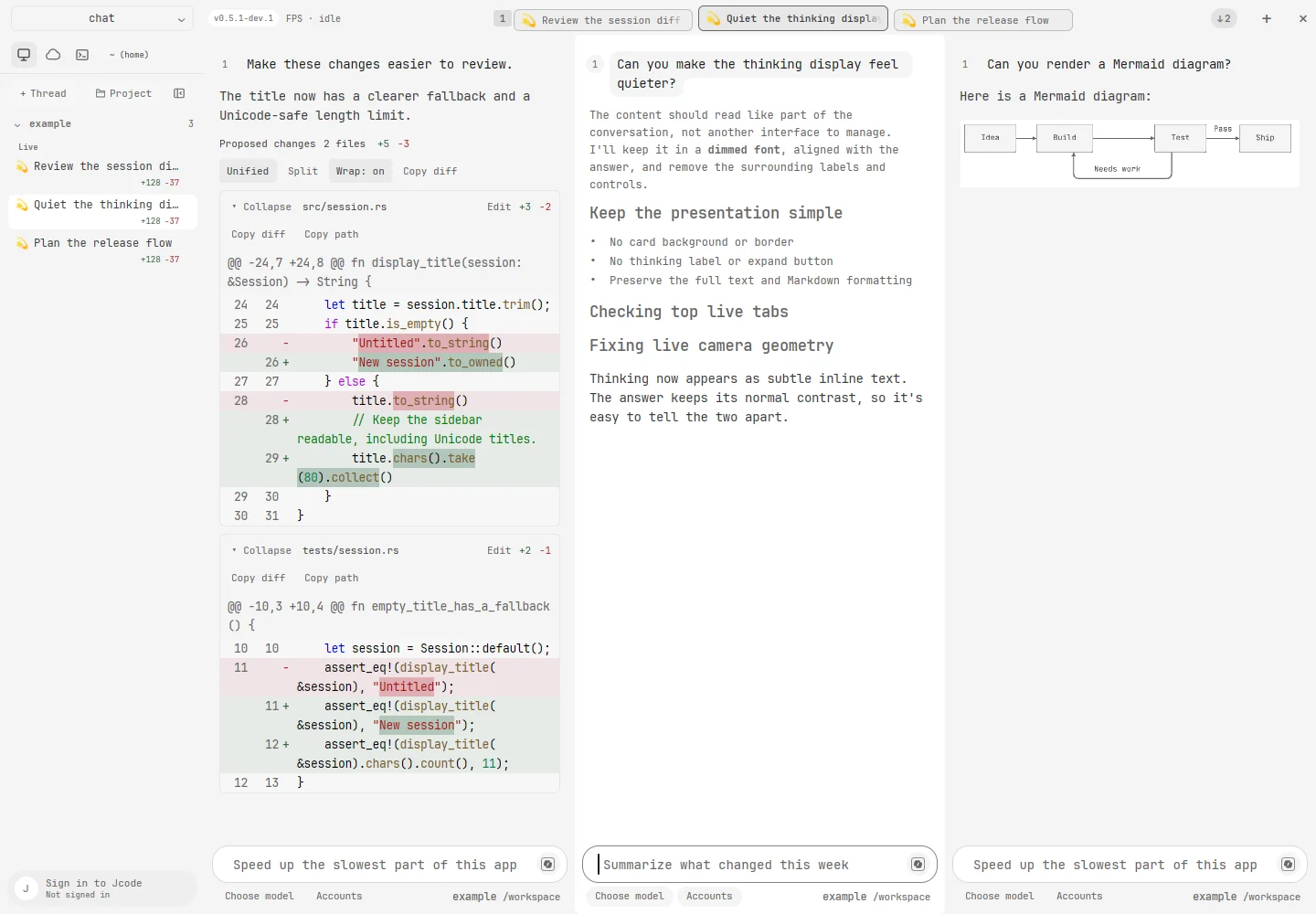Click 'Sign in to Jcode' at sidebar bottom

tap(102, 888)
